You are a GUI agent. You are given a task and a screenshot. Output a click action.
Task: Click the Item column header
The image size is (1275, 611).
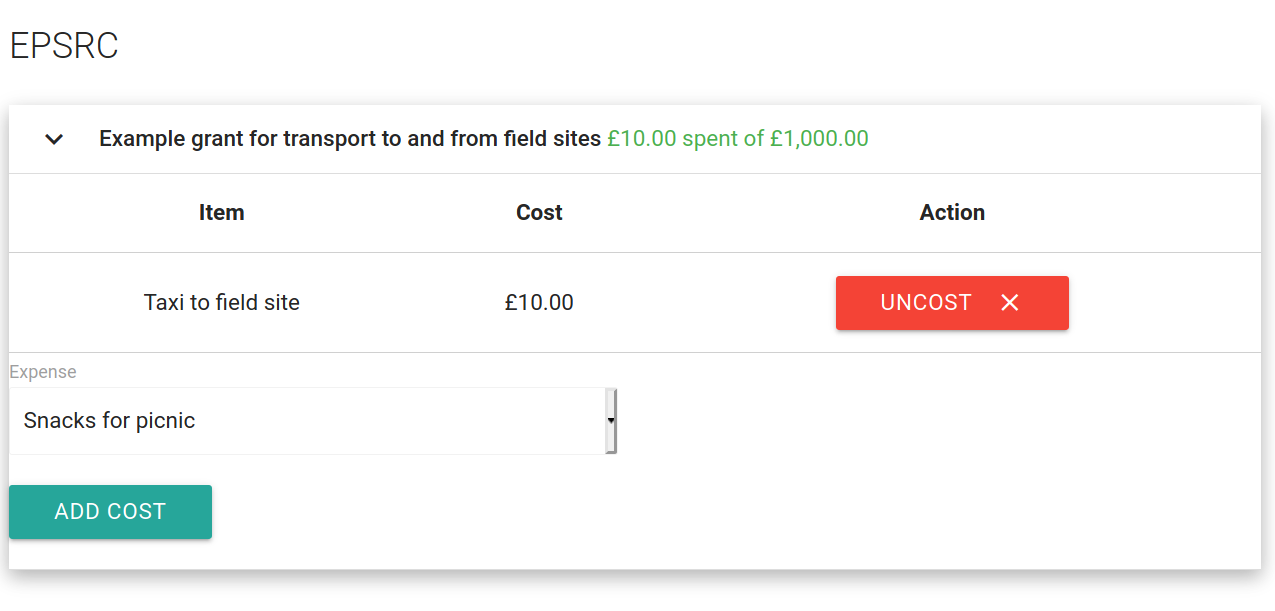pos(221,212)
